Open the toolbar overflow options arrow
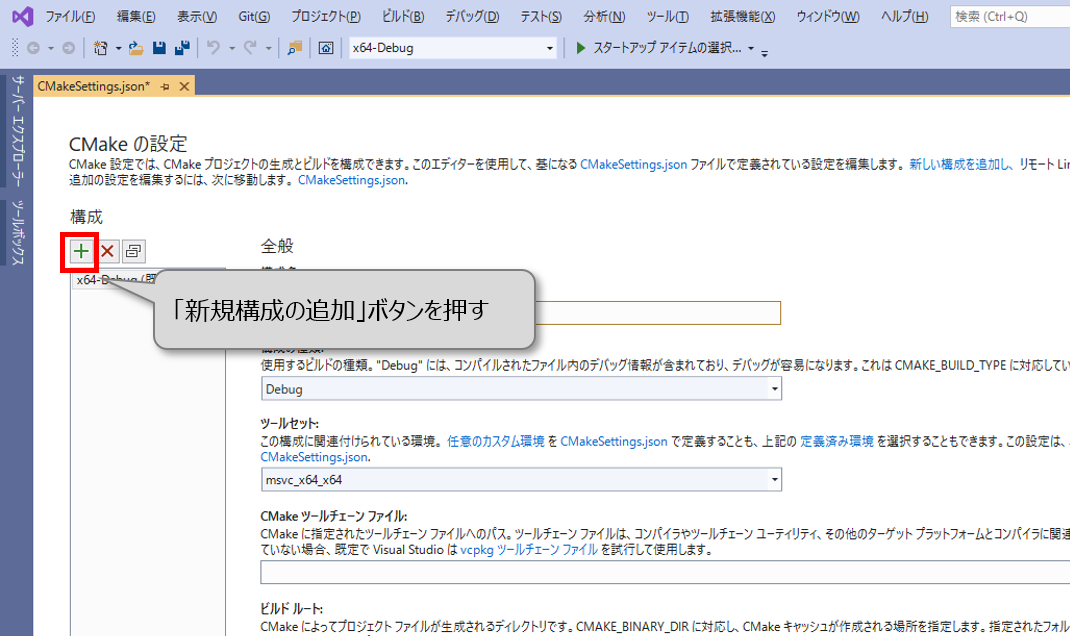 pyautogui.click(x=764, y=52)
